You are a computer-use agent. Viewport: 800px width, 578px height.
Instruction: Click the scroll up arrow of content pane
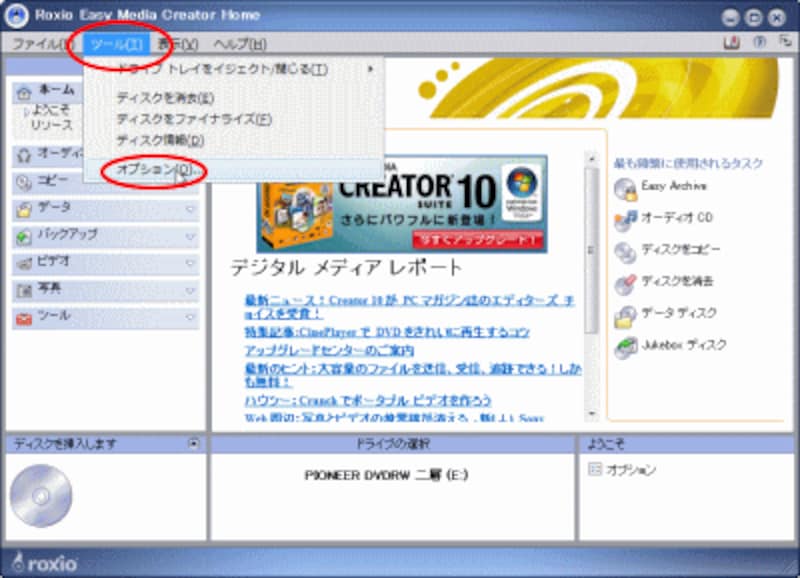click(x=592, y=159)
